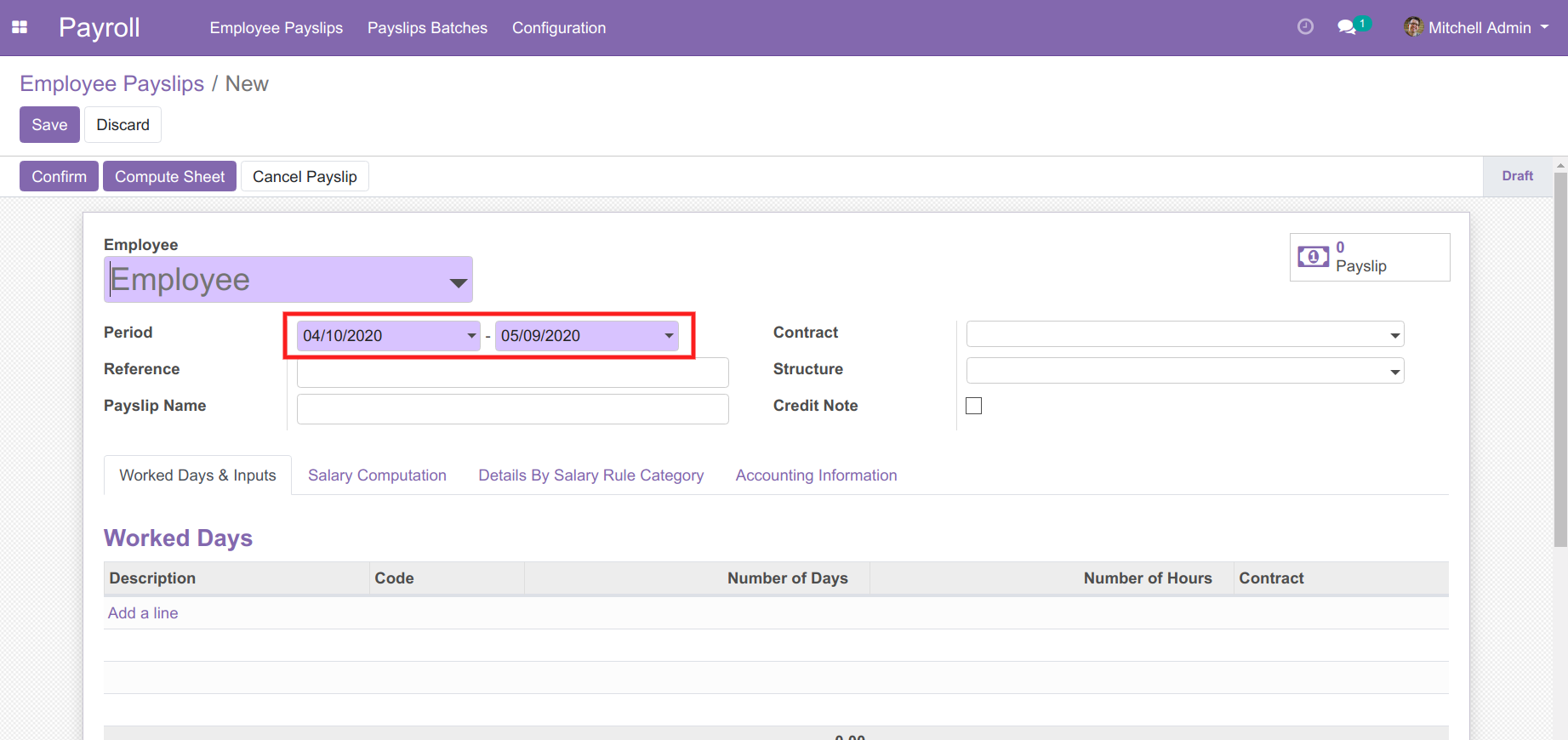The image size is (1568, 740).
Task: Open the Mitchell Admin user menu
Action: click(x=1477, y=27)
